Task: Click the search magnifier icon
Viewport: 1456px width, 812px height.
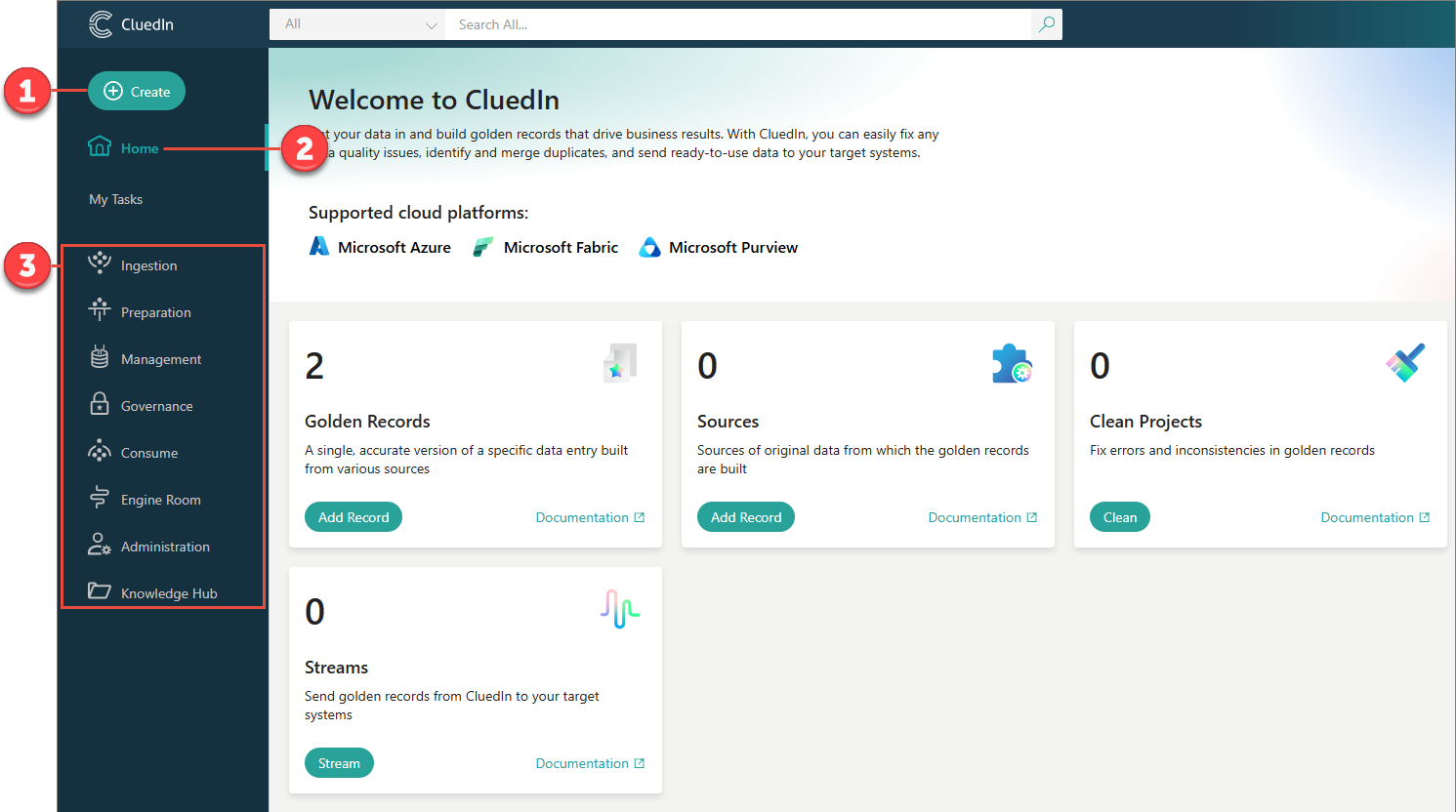Action: pyautogui.click(x=1046, y=24)
